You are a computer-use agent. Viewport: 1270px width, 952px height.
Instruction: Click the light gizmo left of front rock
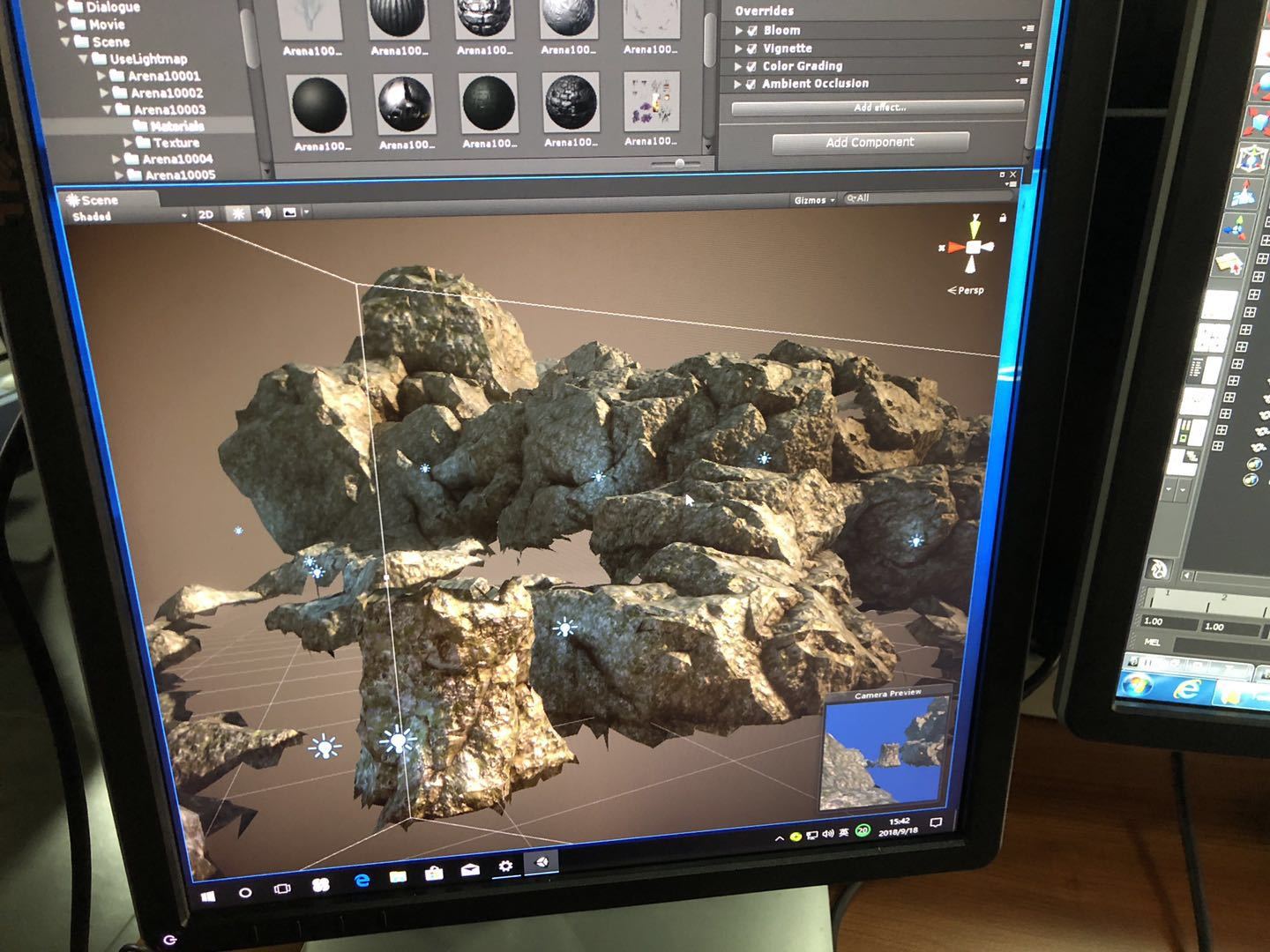click(x=325, y=747)
